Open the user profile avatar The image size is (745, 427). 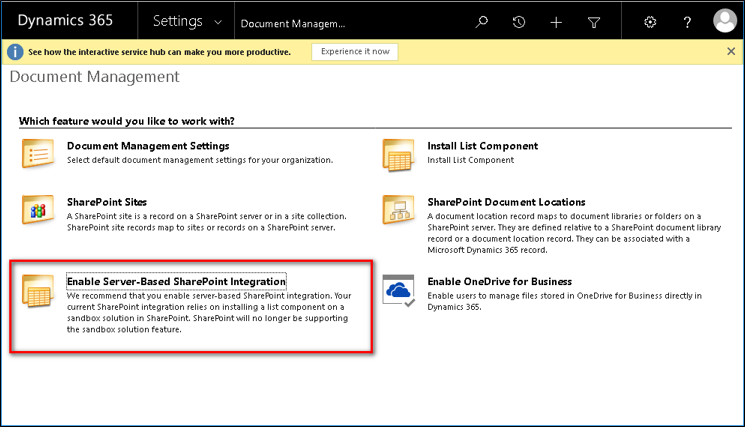pyautogui.click(x=724, y=21)
